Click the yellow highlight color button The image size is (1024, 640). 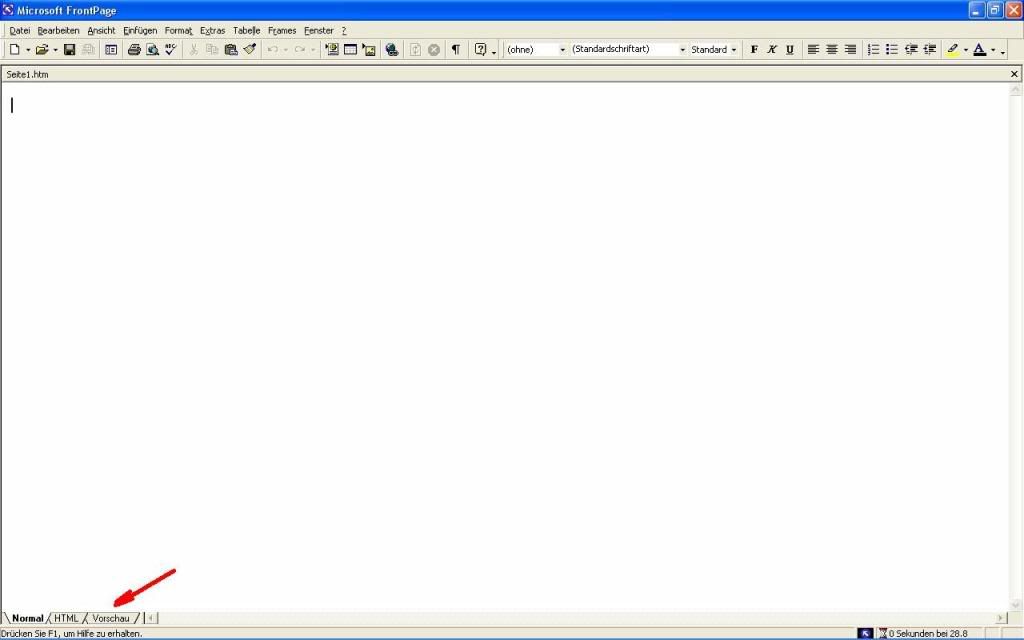tap(953, 50)
